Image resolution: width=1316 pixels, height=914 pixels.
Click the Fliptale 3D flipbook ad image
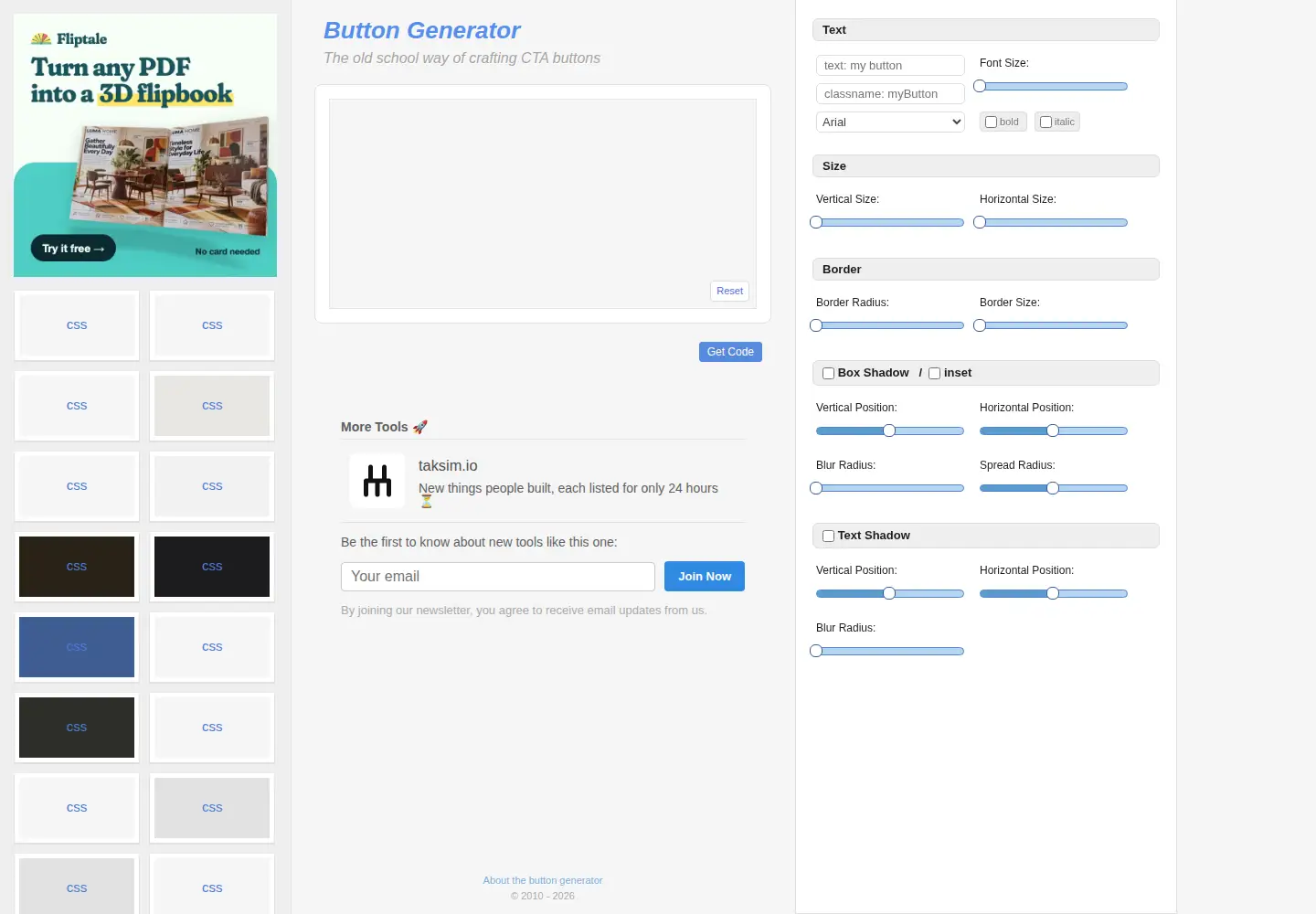click(145, 145)
